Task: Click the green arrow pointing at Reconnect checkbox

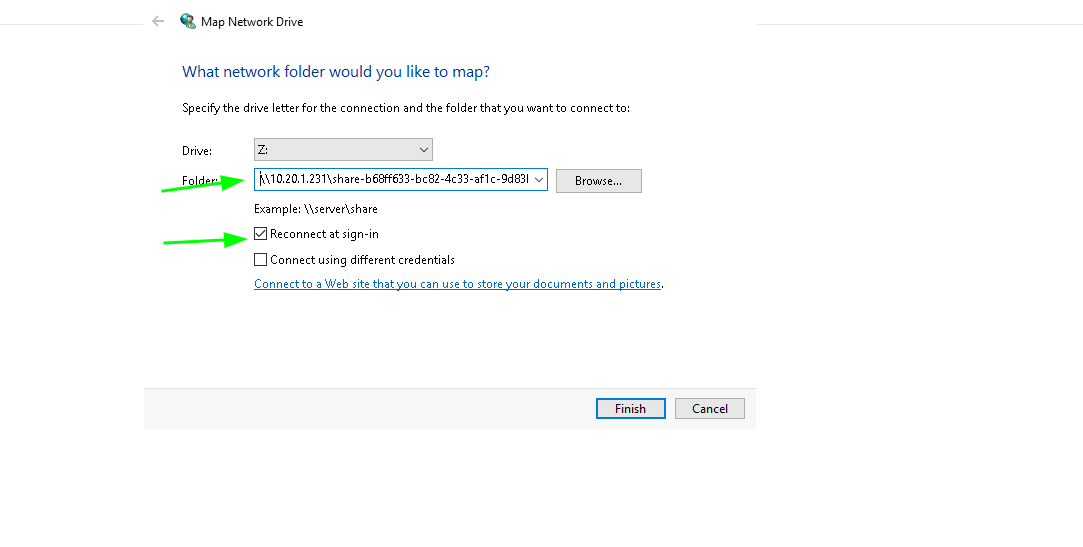Action: point(204,240)
